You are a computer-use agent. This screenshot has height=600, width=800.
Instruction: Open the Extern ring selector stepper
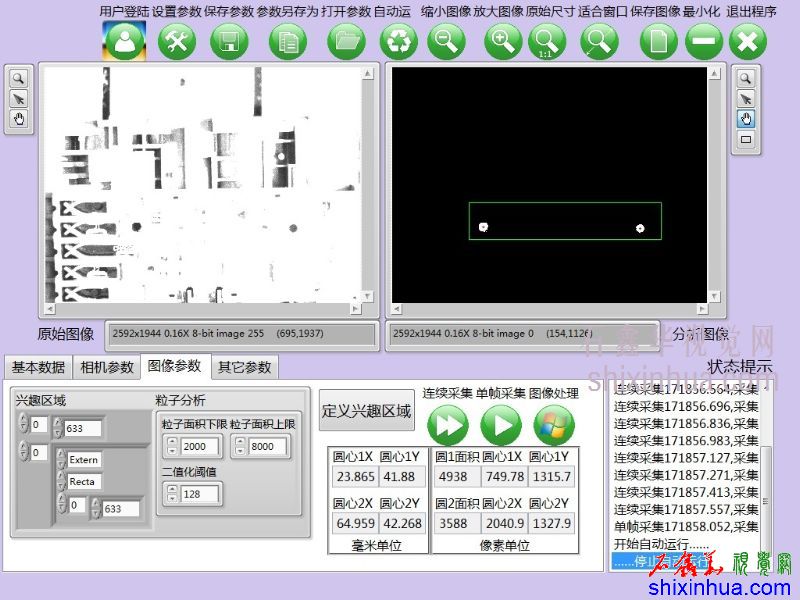[x=61, y=459]
